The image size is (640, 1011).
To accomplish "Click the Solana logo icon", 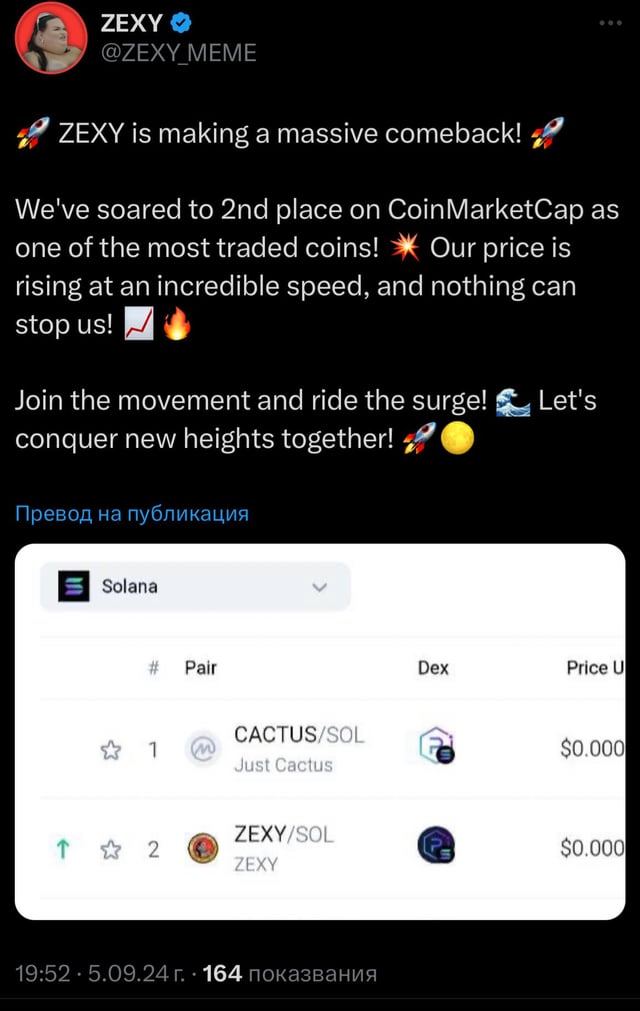I will 72,586.
